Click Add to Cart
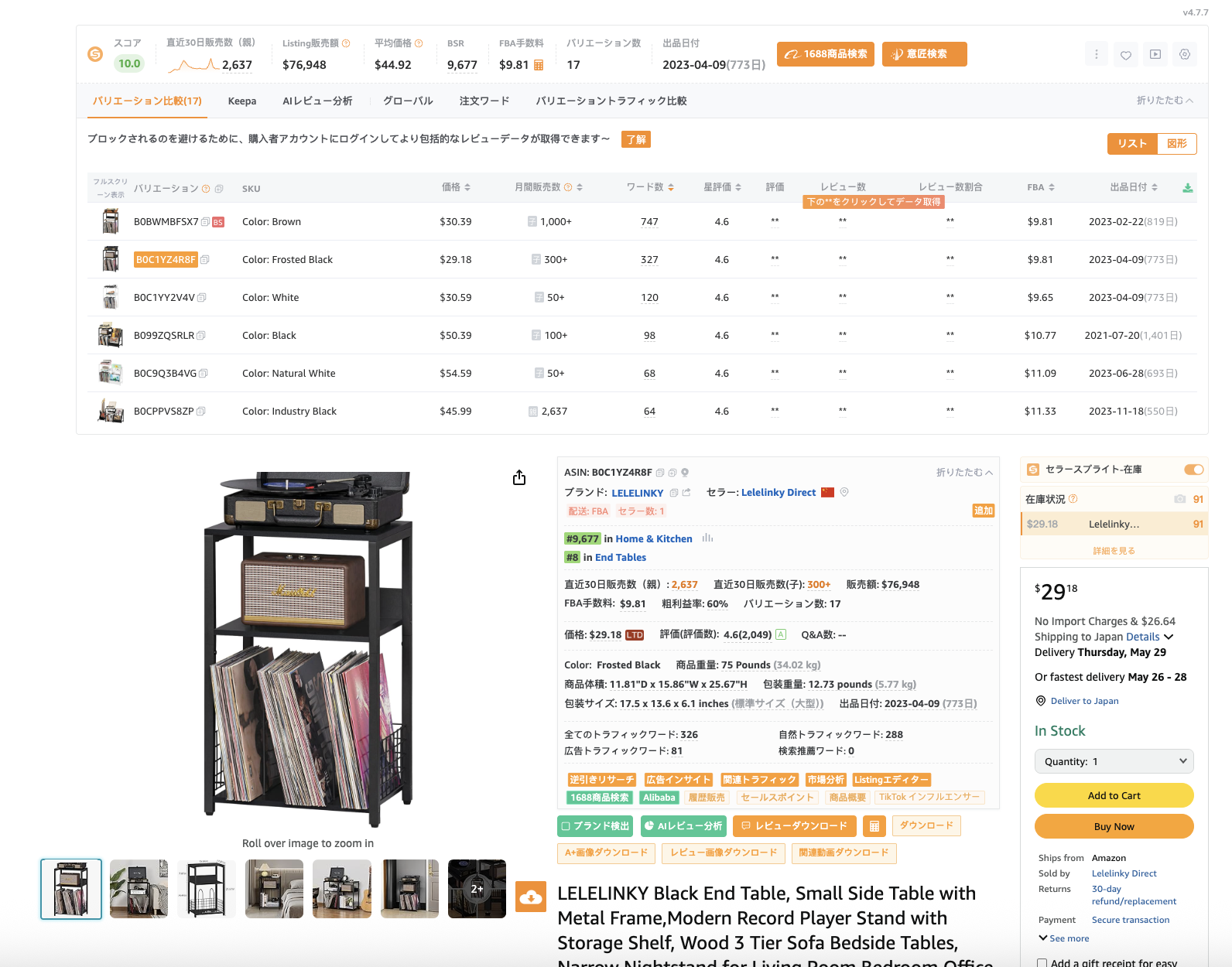Image resolution: width=1232 pixels, height=967 pixels. pyautogui.click(x=1114, y=795)
